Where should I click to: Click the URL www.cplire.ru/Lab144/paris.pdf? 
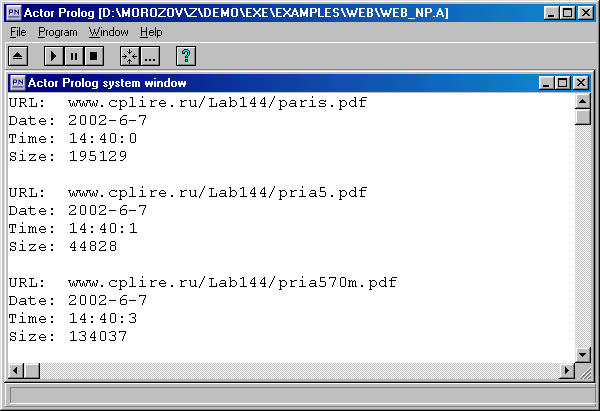coord(217,103)
